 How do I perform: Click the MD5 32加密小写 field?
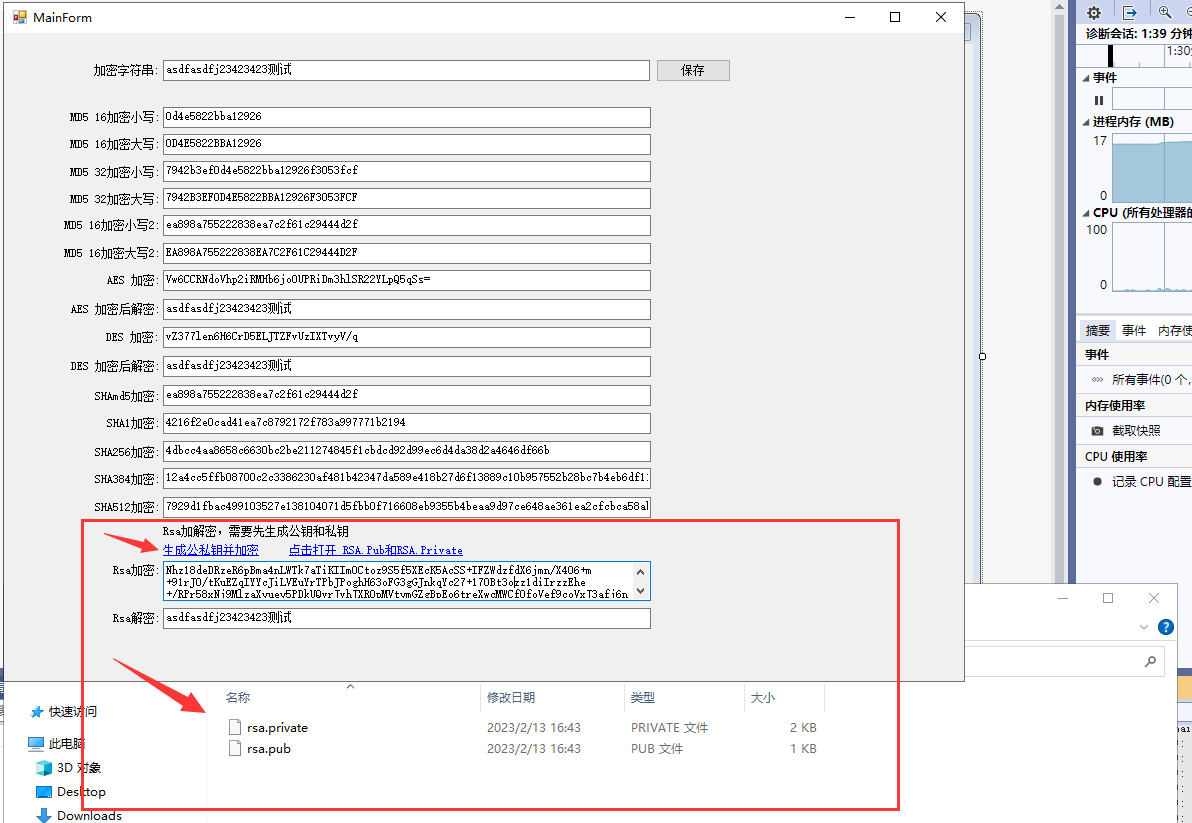pos(407,171)
